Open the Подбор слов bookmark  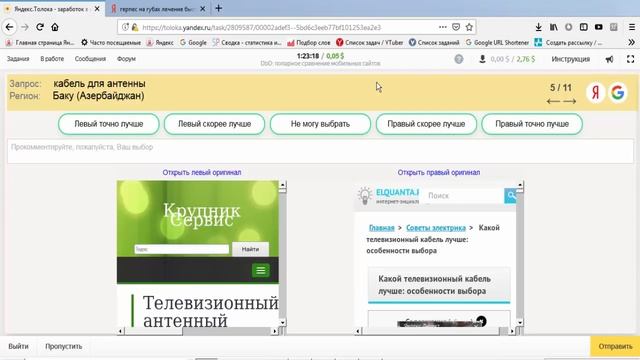(309, 42)
